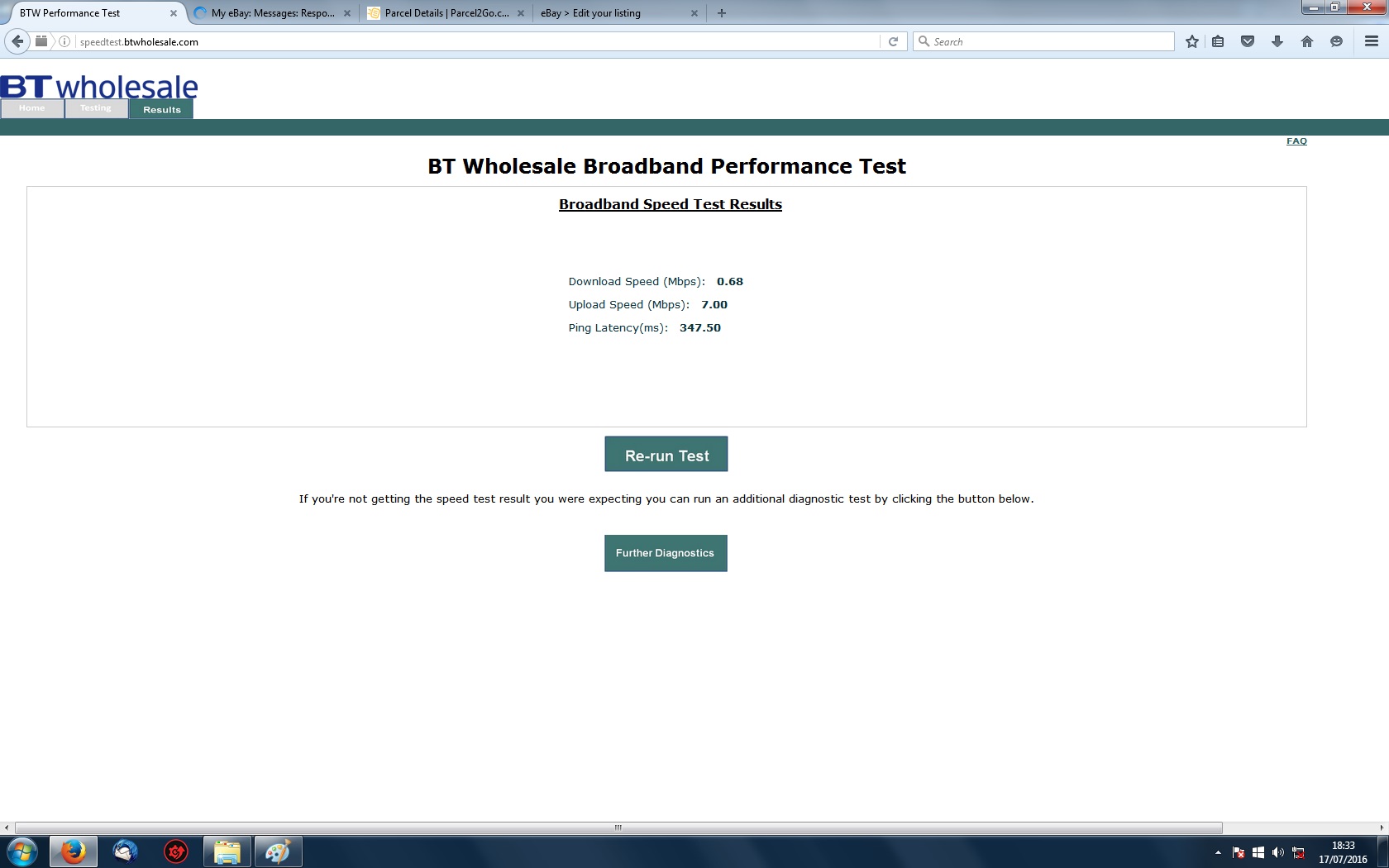1389x868 pixels.
Task: Launch Thunderbird from the taskbar
Action: [x=124, y=851]
